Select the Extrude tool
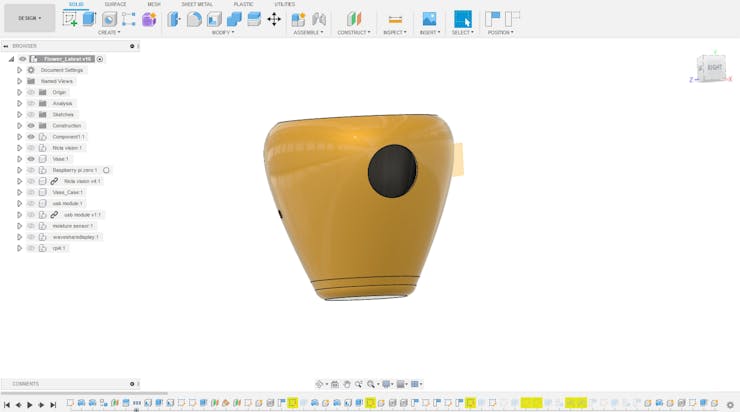This screenshot has width=740, height=412. coord(89,19)
